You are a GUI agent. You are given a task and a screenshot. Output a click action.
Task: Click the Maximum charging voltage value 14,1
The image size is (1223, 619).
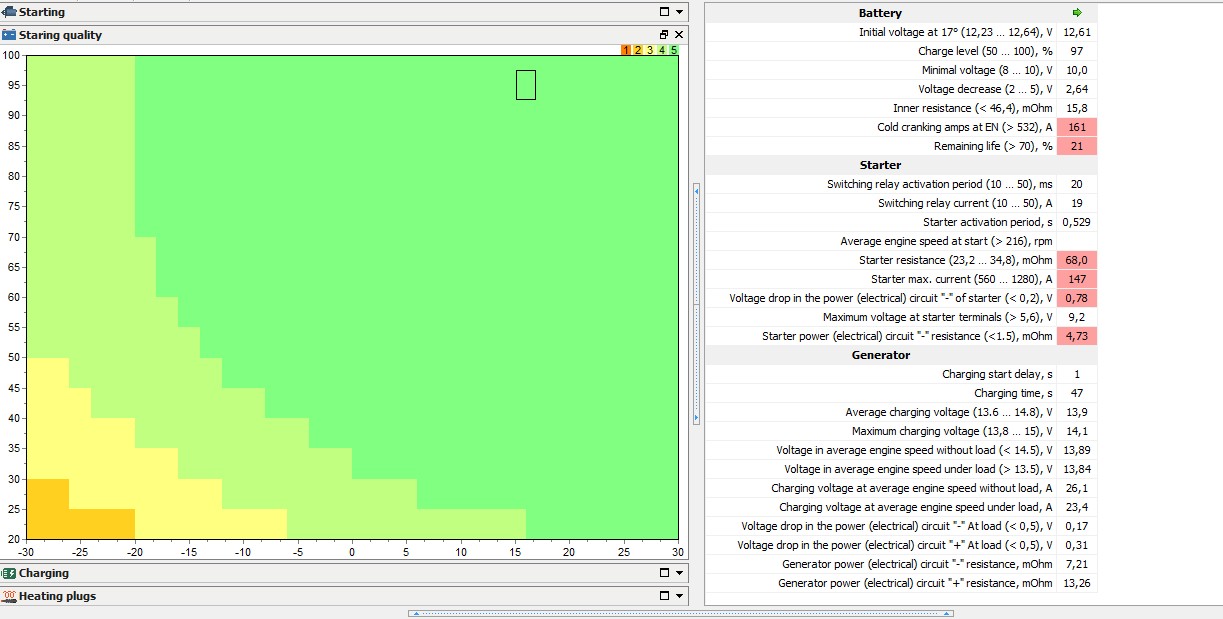[x=1077, y=431]
